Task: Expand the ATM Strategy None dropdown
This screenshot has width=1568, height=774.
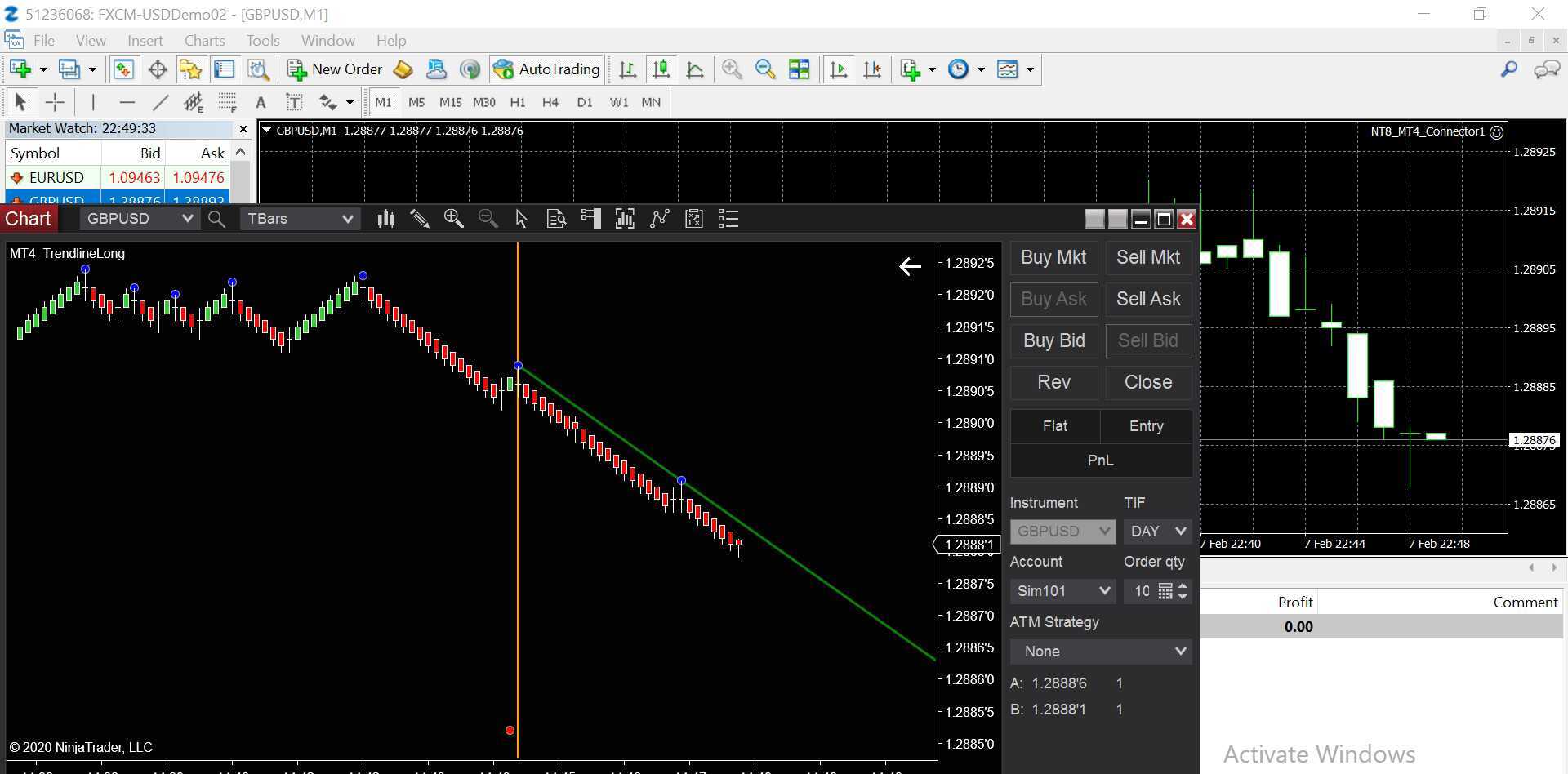Action: click(x=1100, y=651)
